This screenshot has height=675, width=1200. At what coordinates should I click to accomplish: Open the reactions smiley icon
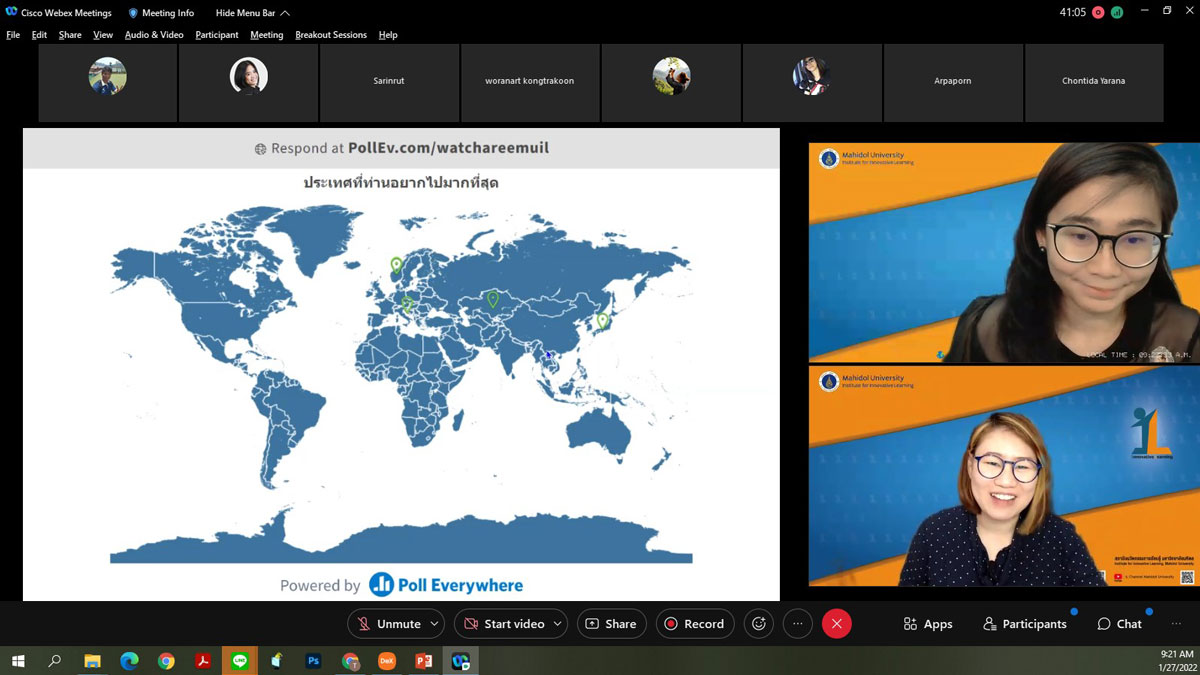759,624
